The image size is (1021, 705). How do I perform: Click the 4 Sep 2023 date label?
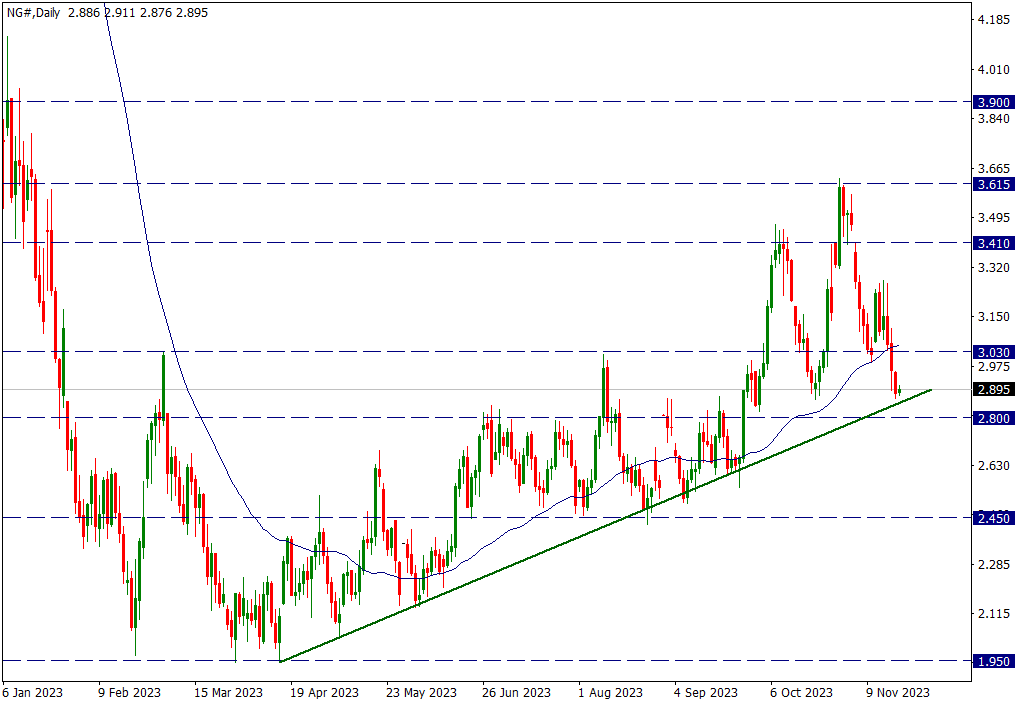point(706,692)
